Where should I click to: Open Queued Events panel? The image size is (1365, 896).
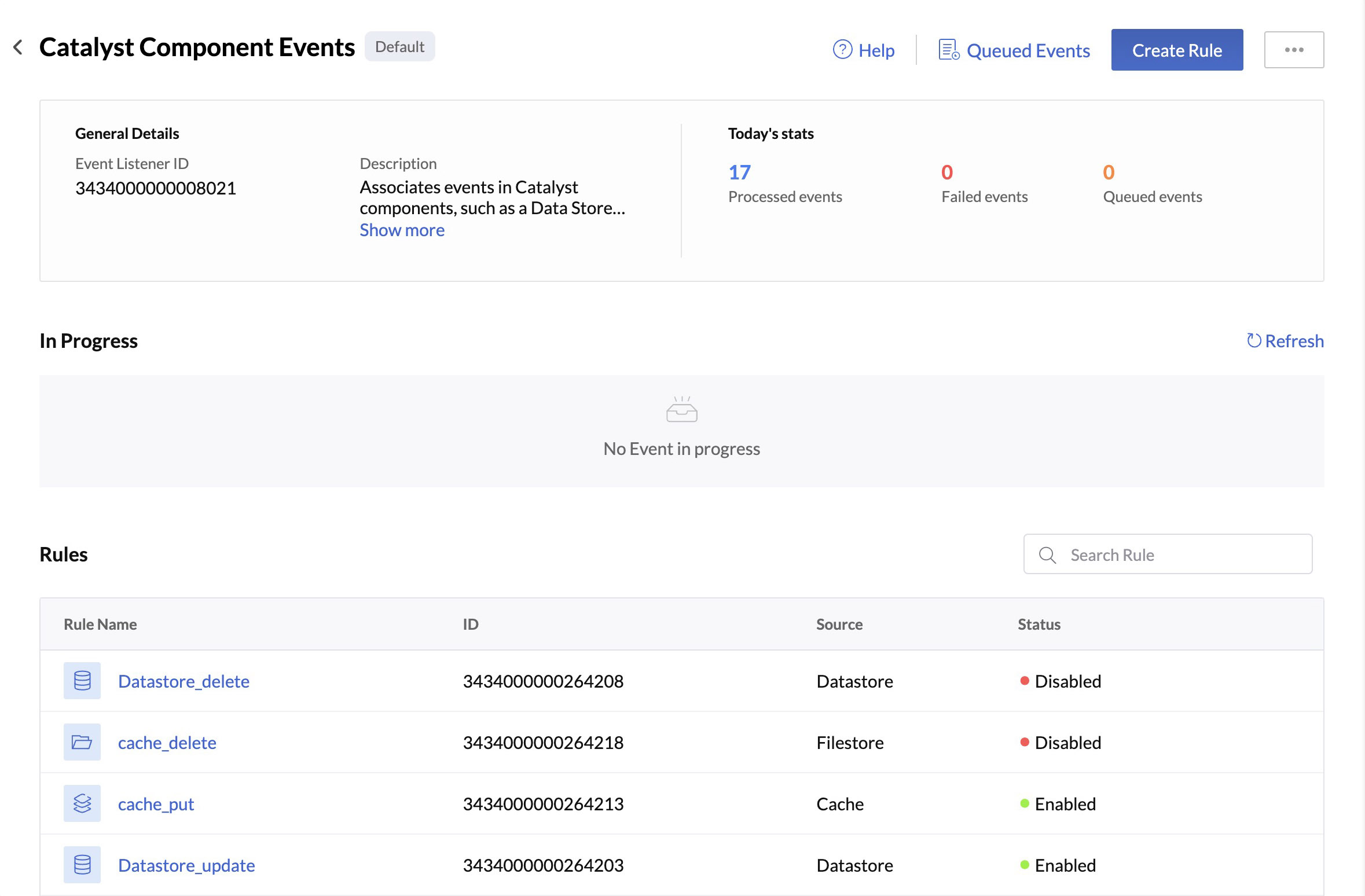click(1013, 49)
